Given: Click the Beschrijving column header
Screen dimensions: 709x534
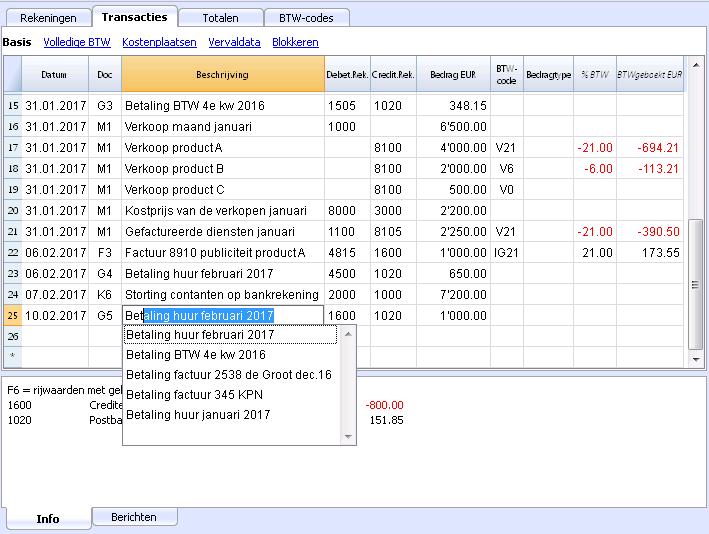Looking at the screenshot, I should click(x=223, y=75).
